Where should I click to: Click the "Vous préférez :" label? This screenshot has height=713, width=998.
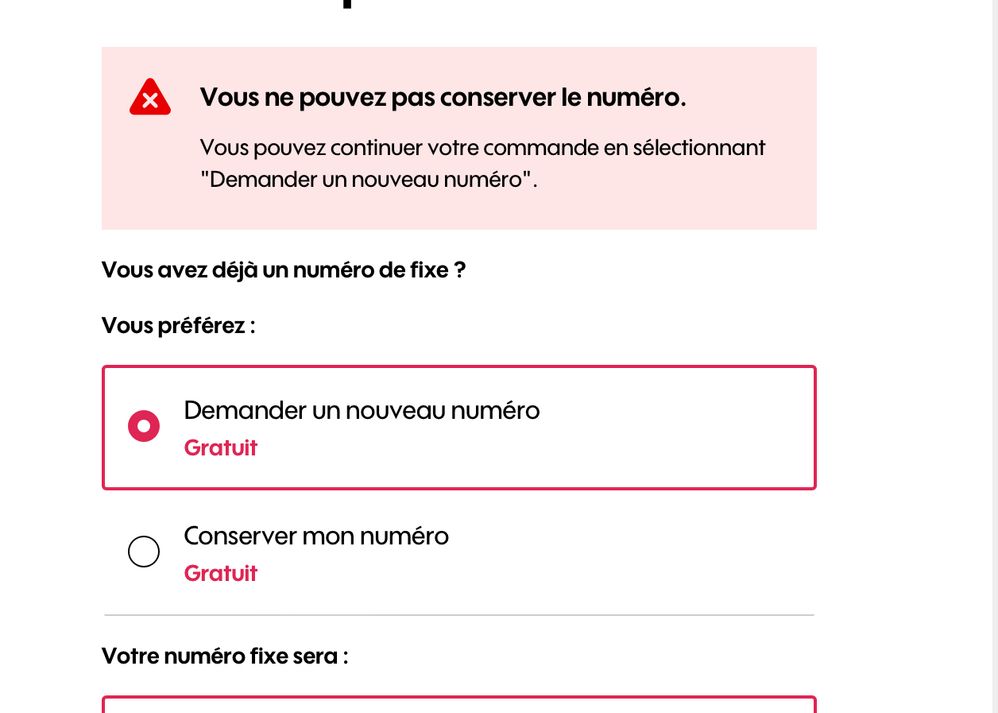[179, 326]
